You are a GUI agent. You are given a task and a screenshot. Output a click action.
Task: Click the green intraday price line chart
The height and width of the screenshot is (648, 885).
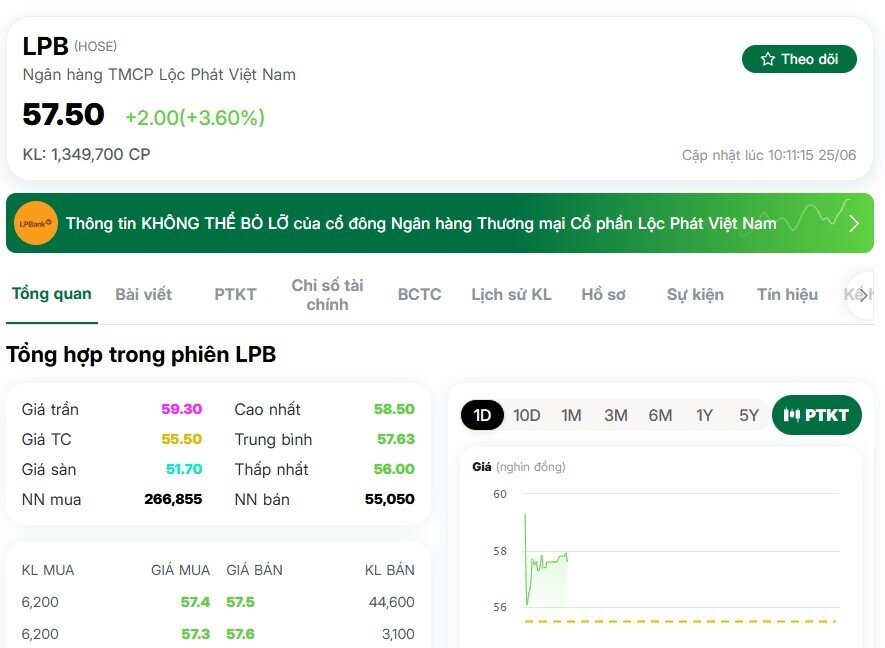point(546,563)
